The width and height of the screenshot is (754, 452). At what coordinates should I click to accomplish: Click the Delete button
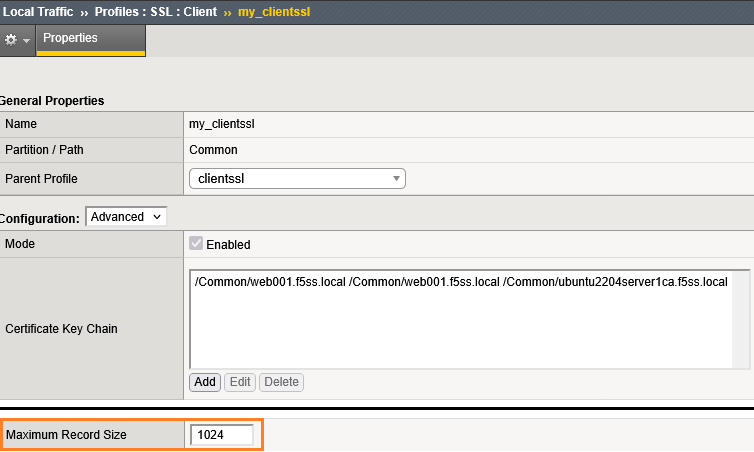(x=281, y=382)
